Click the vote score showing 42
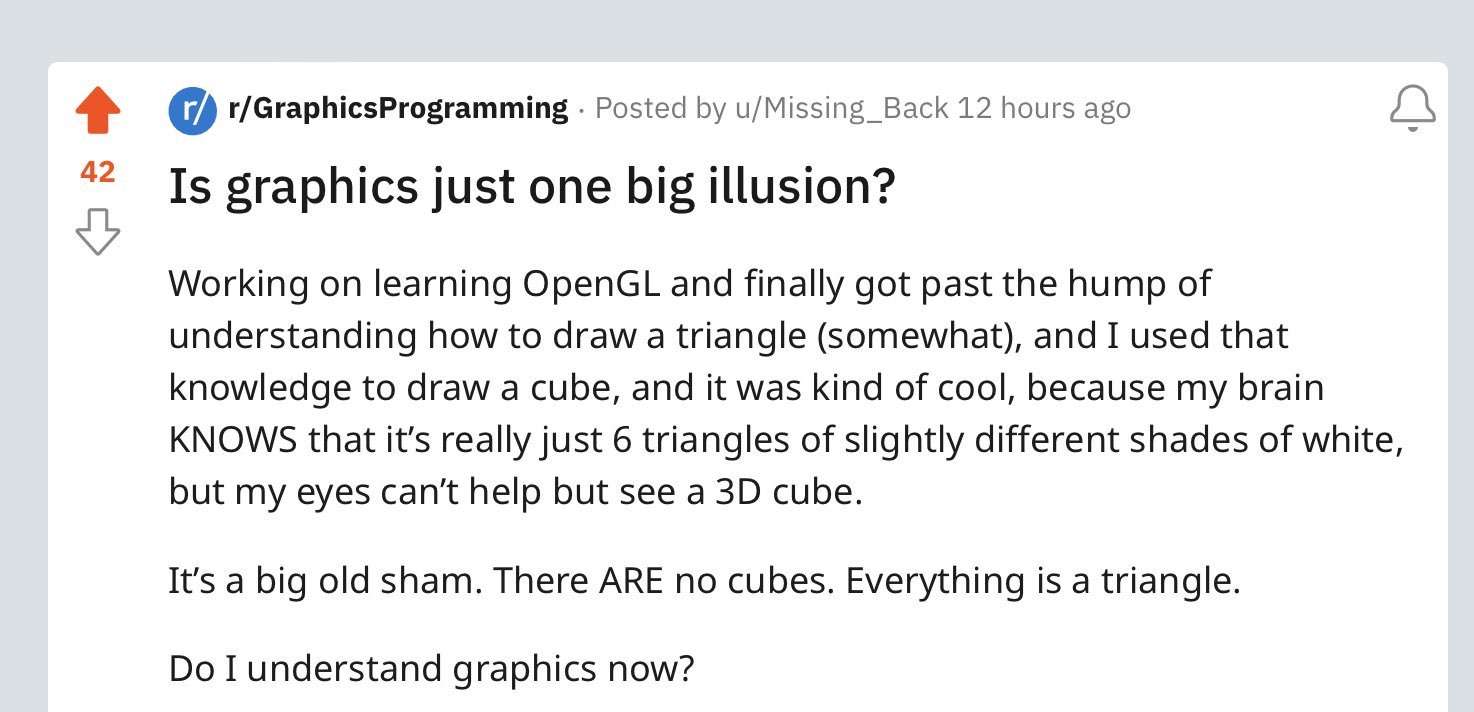The width and height of the screenshot is (1474, 712). 97,172
